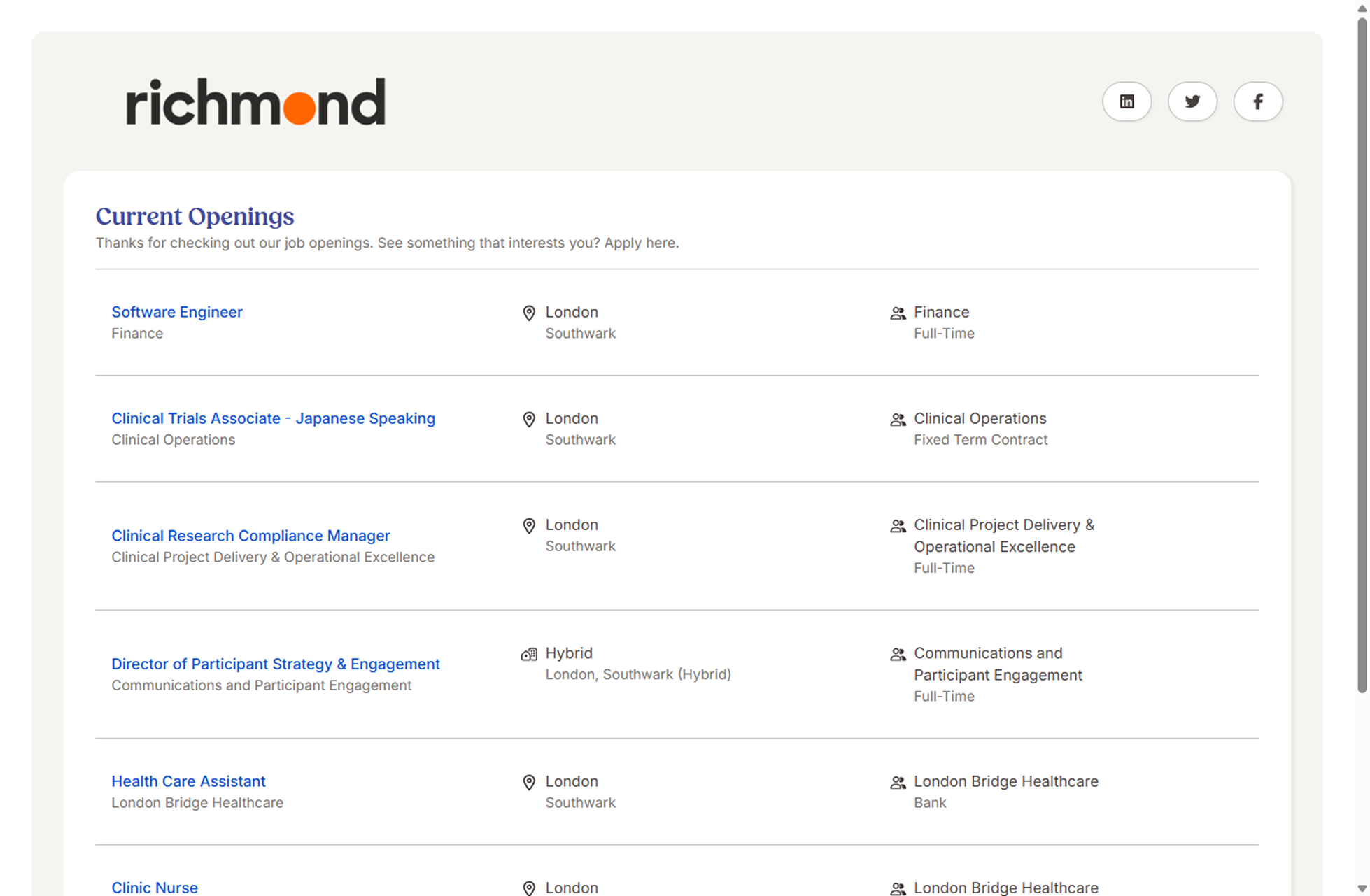Click the richmond logo
This screenshot has width=1370, height=896.
255,102
